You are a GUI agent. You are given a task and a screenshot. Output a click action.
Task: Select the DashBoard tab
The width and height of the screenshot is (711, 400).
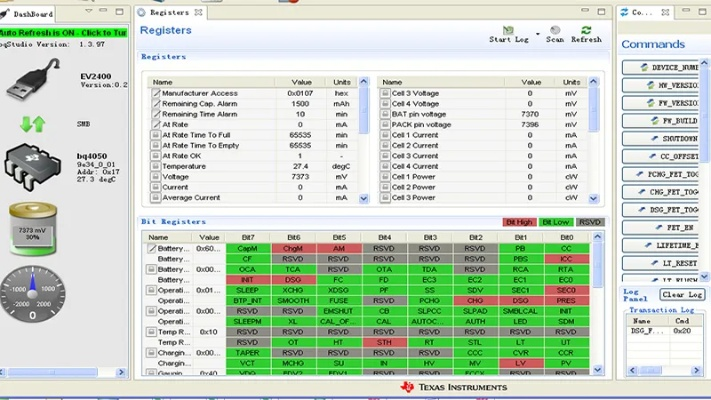coord(30,14)
